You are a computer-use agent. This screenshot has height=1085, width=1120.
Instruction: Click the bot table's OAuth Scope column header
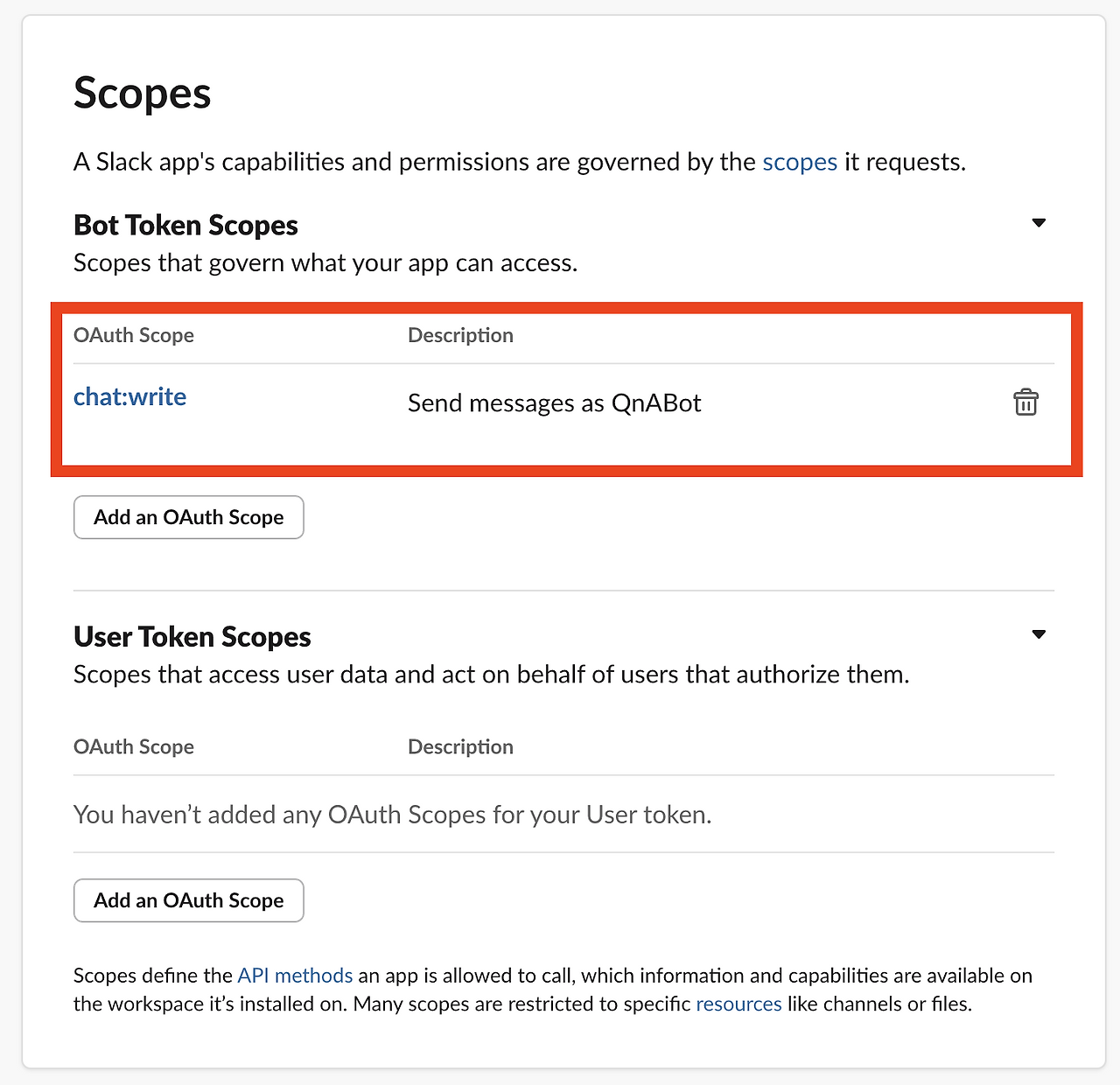coord(134,335)
